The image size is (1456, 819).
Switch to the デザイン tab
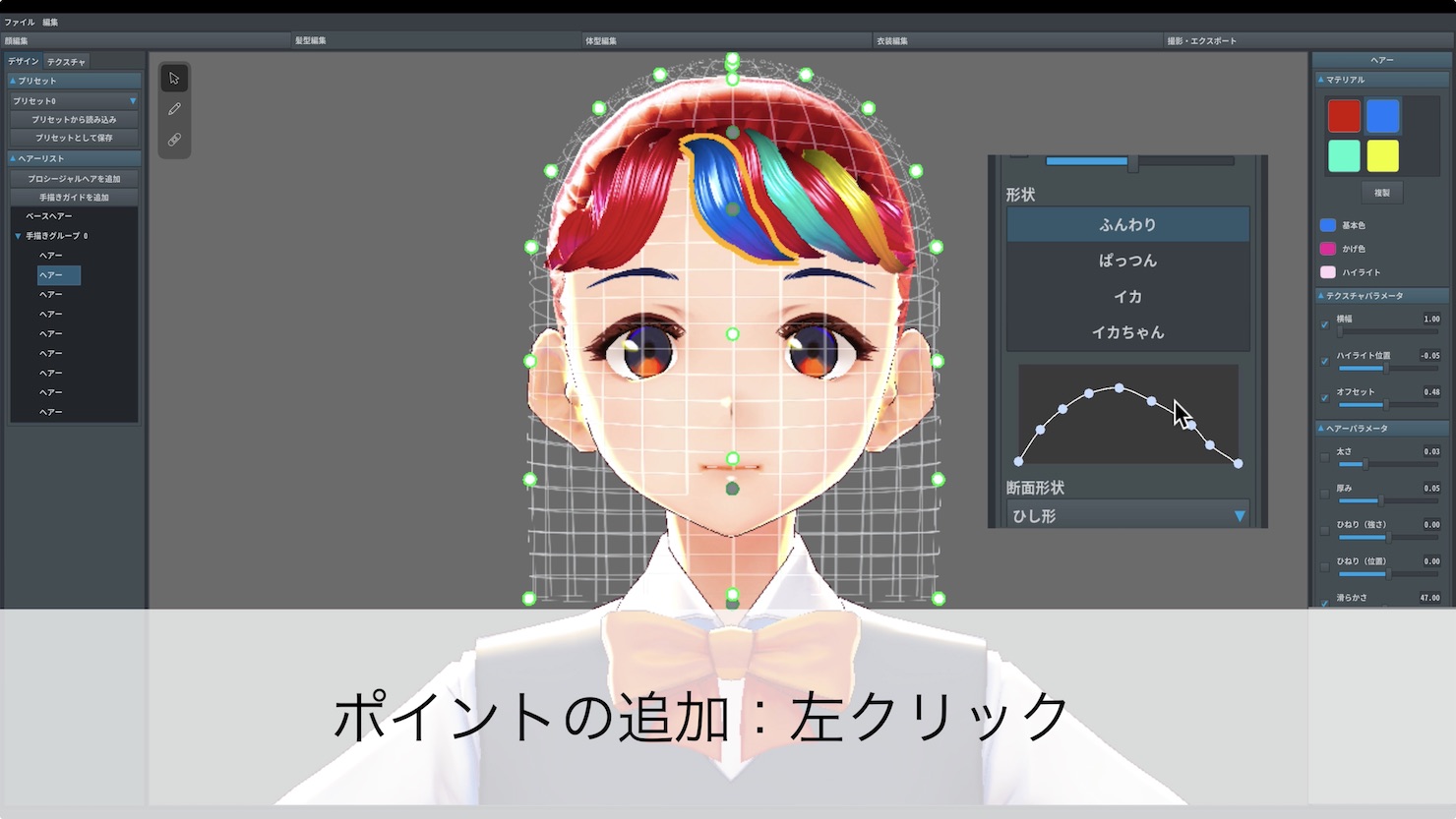pos(24,61)
